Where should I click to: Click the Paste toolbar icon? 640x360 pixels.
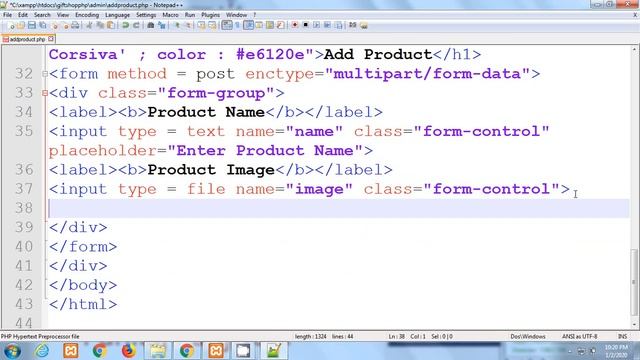point(111,25)
